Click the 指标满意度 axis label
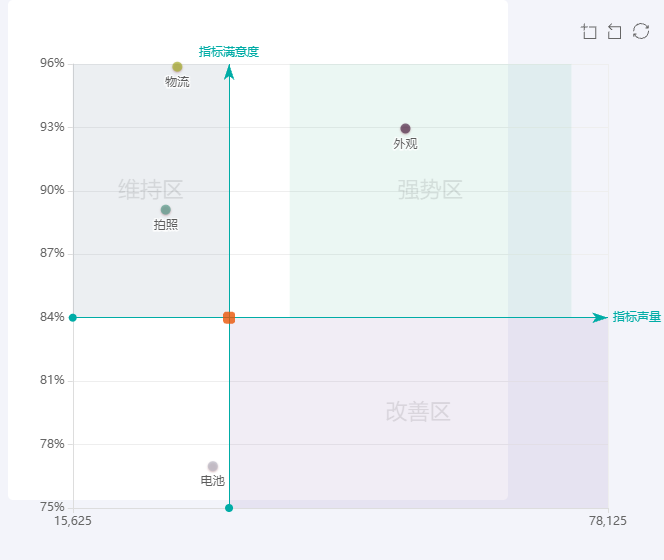Image resolution: width=664 pixels, height=560 pixels. point(229,52)
